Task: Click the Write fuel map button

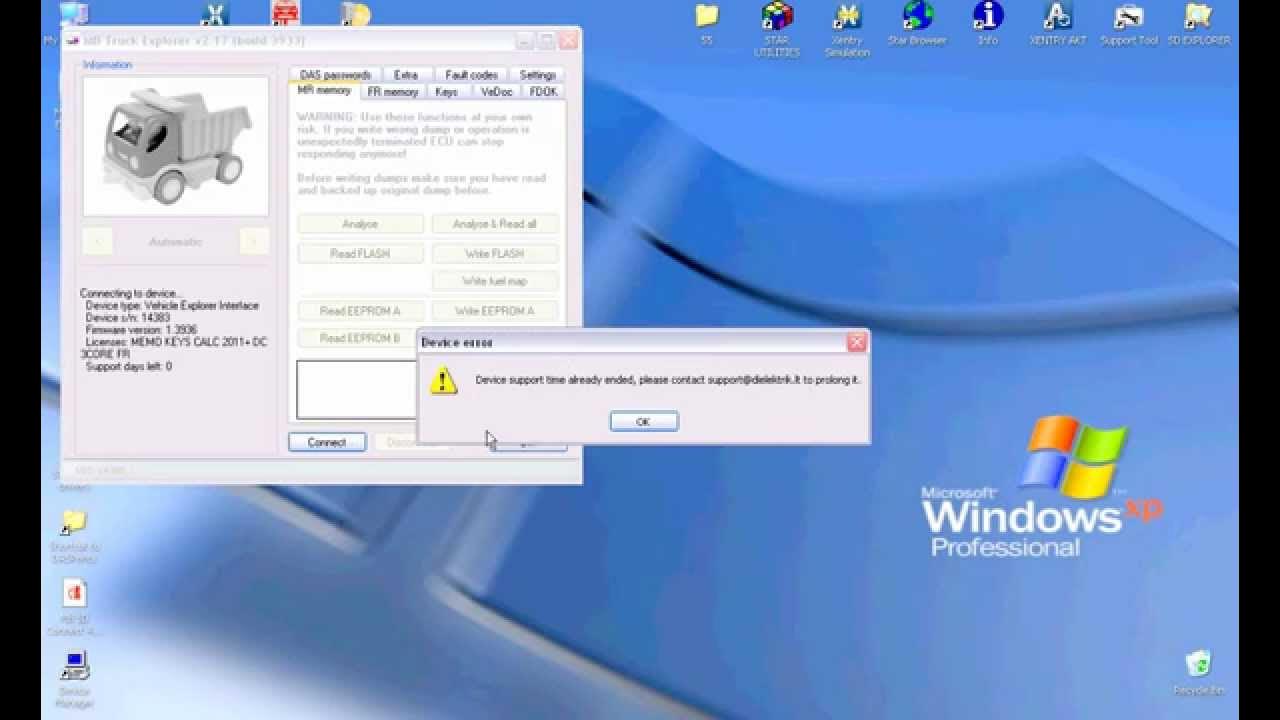Action: [495, 281]
